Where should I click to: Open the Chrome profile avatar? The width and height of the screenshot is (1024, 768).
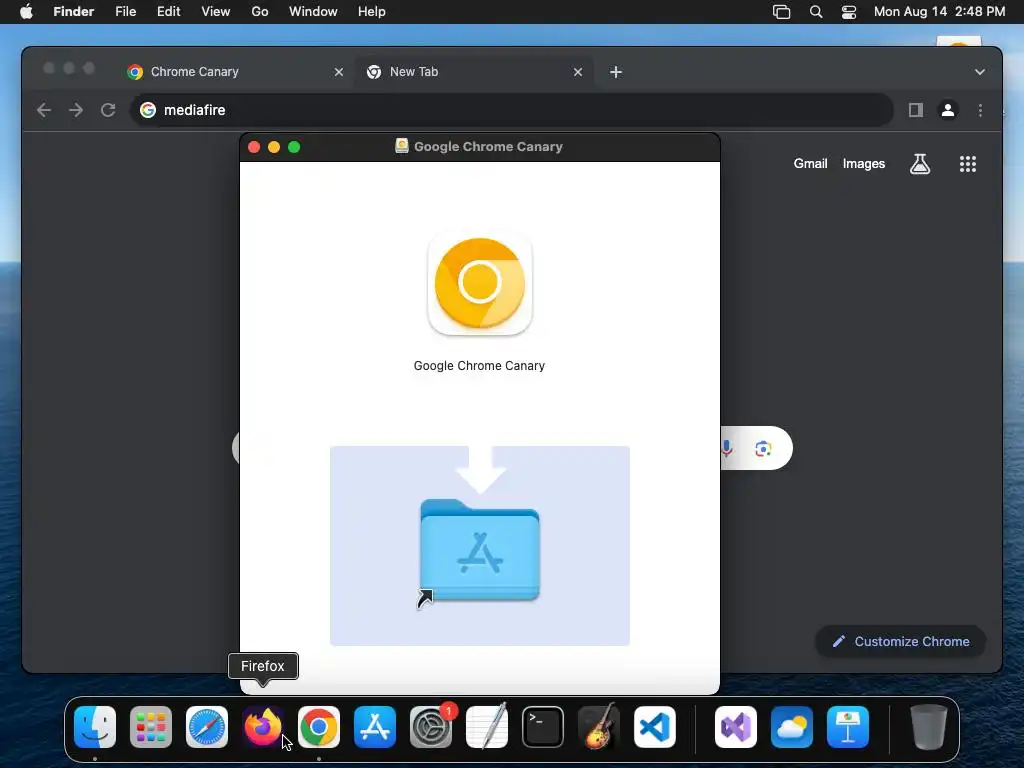tap(948, 110)
